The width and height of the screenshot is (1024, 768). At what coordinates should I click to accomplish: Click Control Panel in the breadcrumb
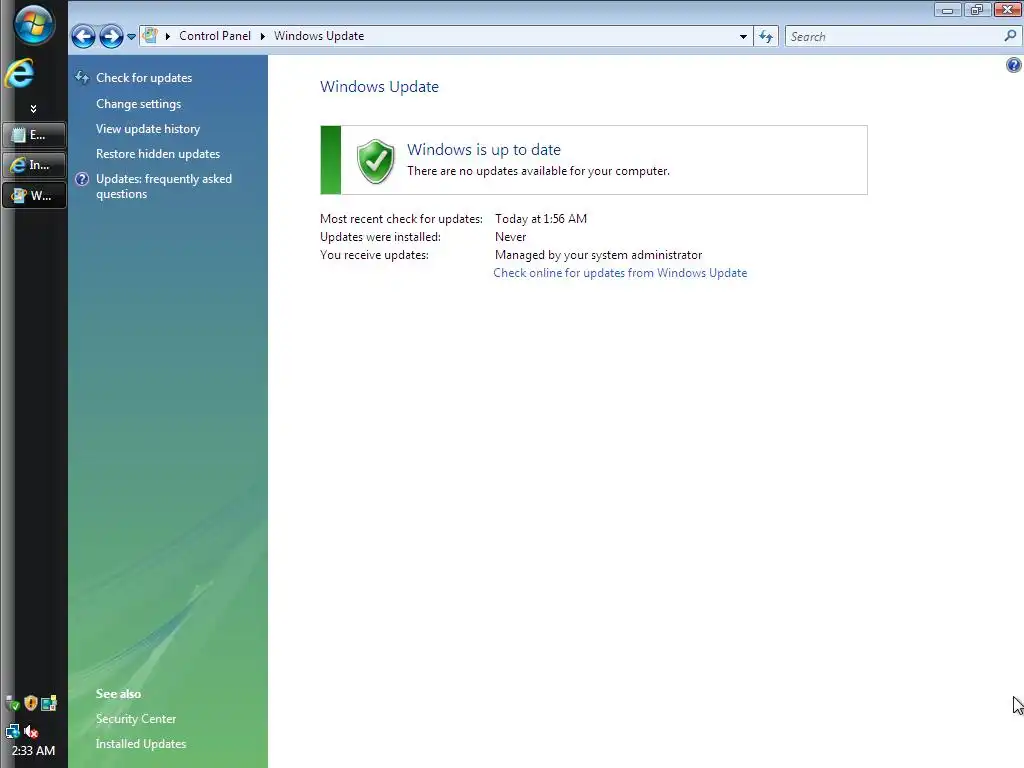point(215,36)
